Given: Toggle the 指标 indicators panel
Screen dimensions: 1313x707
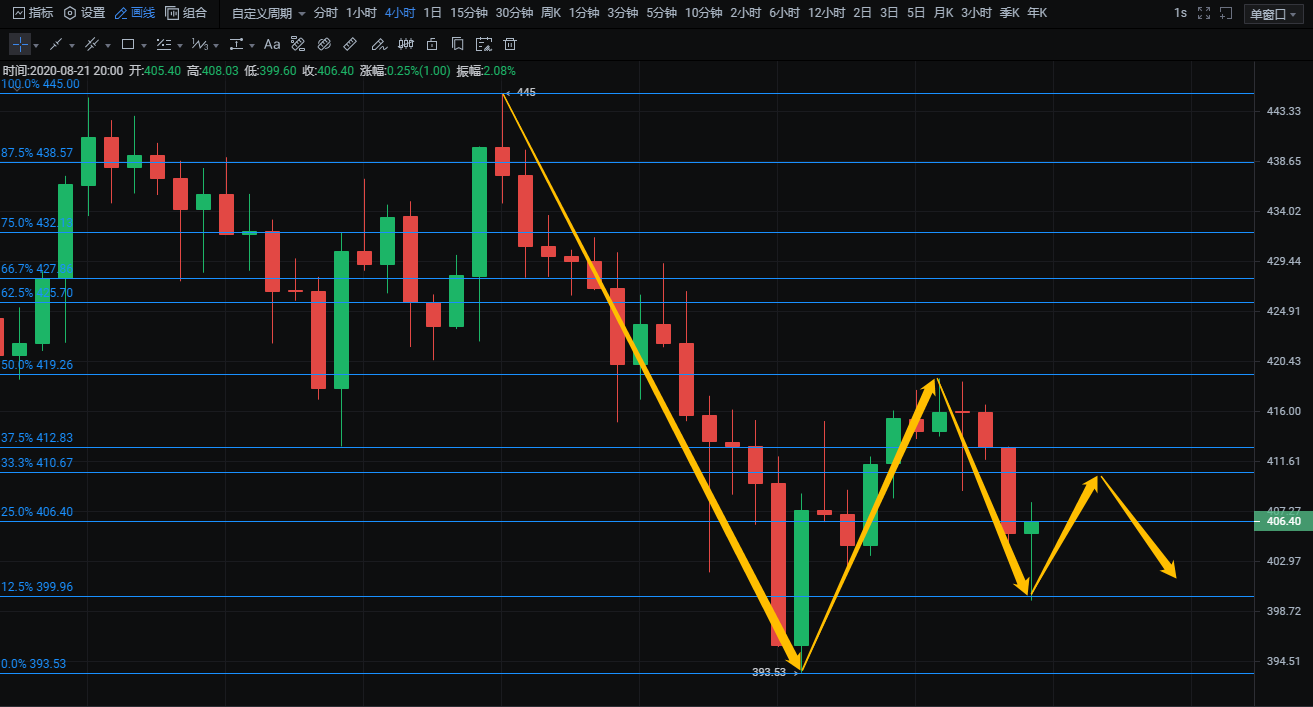Looking at the screenshot, I should tap(33, 13).
